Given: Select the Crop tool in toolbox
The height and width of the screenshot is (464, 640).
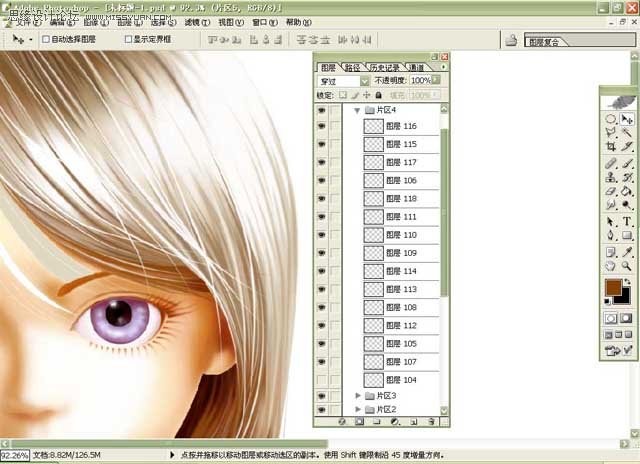Looking at the screenshot, I should [x=611, y=147].
